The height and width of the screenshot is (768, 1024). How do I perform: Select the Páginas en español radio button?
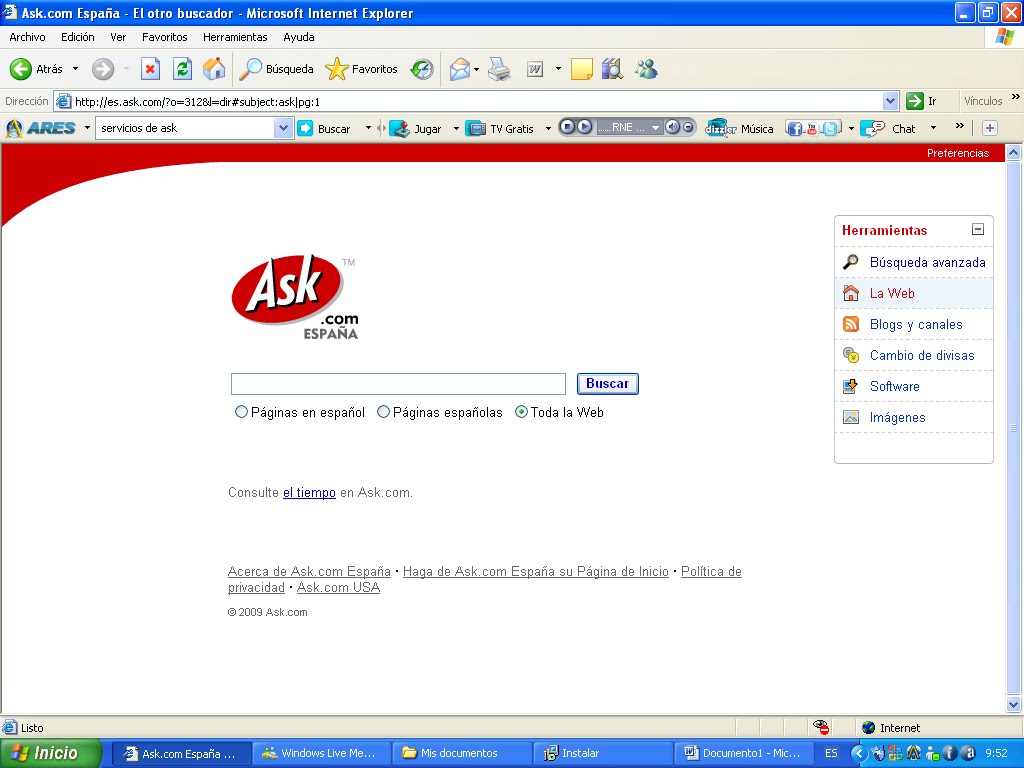click(241, 412)
